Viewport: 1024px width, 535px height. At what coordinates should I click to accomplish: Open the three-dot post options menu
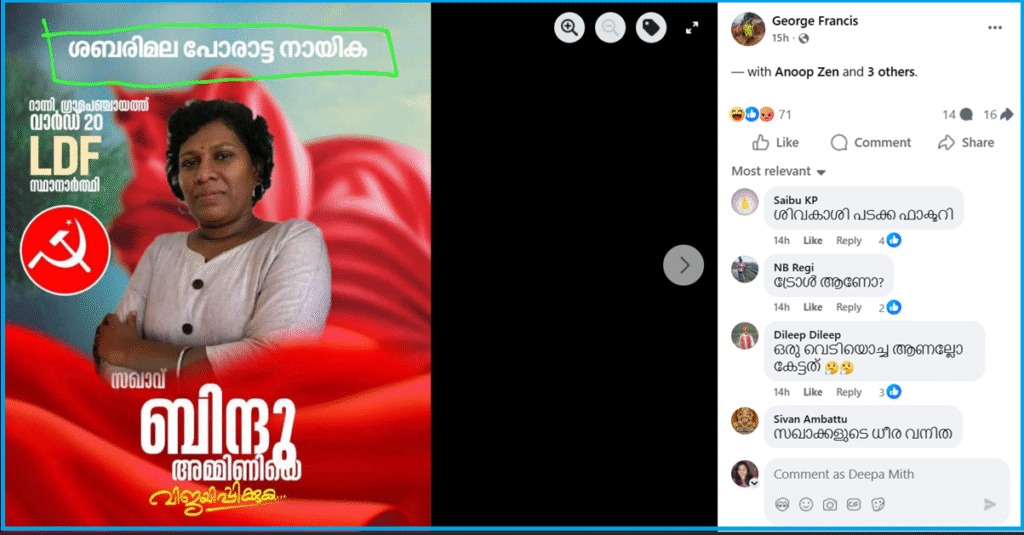994,28
